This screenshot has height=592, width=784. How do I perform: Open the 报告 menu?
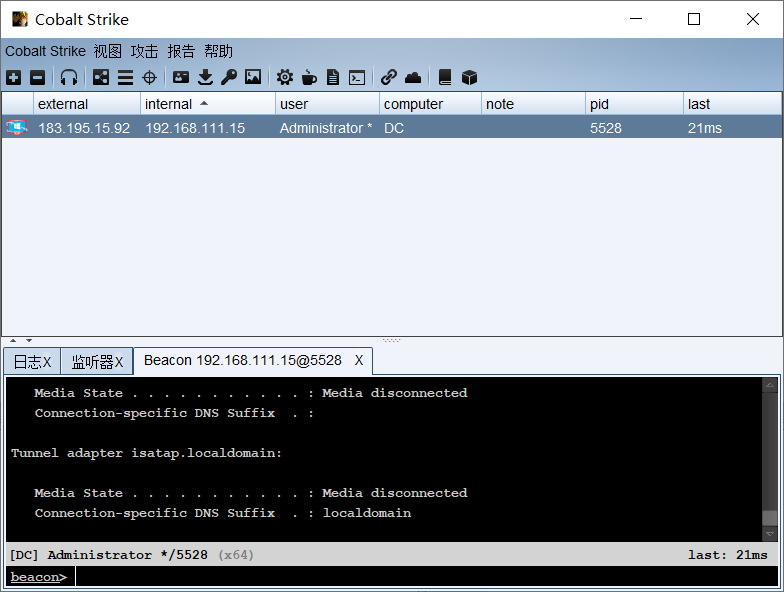point(181,51)
